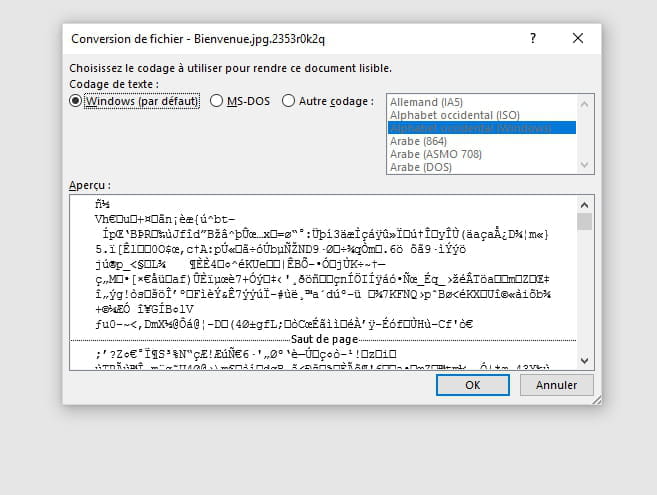Screen dimensions: 657x495
Task: Choose the MS-DOS encoding option
Action: (217, 101)
